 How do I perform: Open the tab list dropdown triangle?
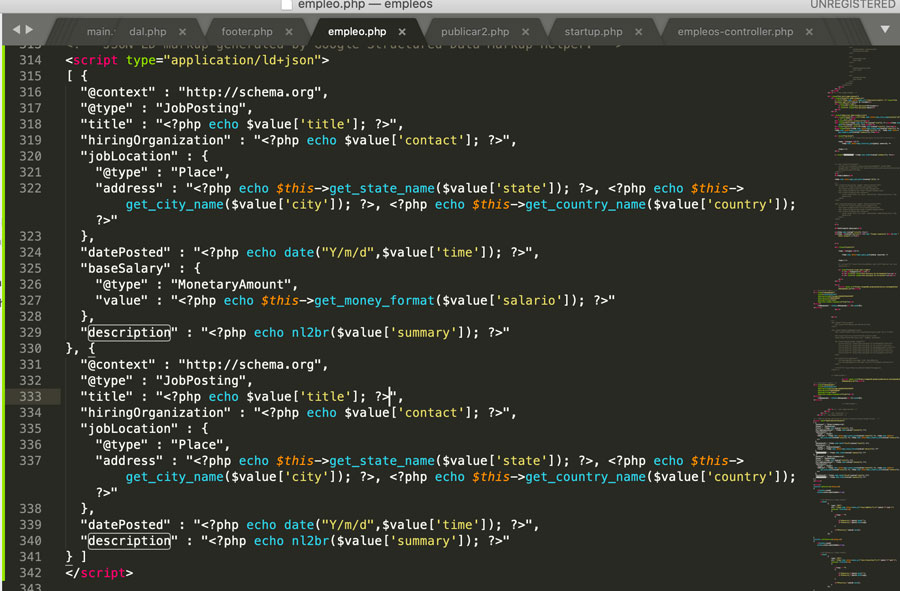pos(885,29)
